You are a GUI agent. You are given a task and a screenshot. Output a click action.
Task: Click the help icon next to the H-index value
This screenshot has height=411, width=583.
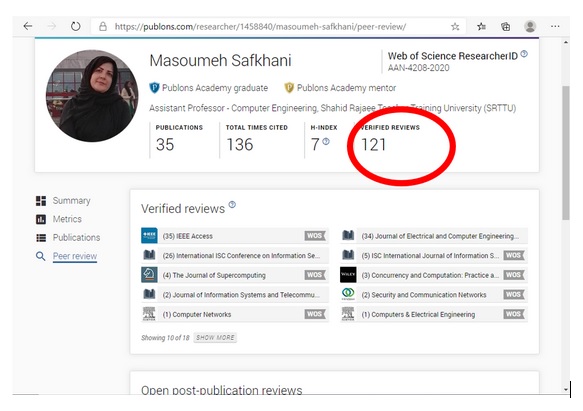point(326,141)
